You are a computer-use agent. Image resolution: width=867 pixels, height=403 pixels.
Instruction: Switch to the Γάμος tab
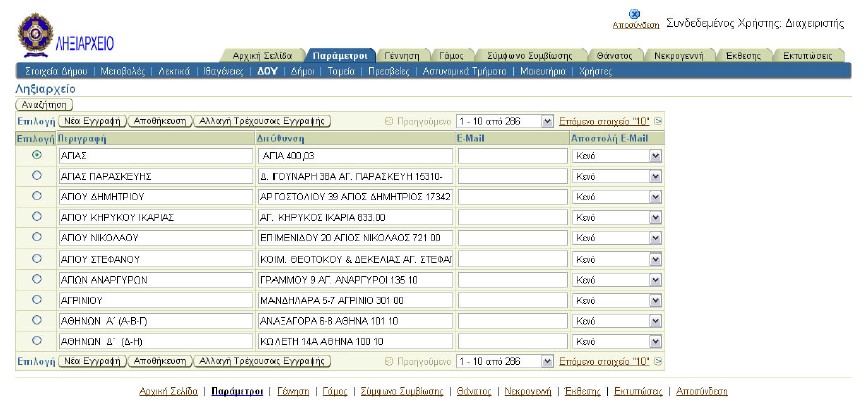pyautogui.click(x=451, y=56)
